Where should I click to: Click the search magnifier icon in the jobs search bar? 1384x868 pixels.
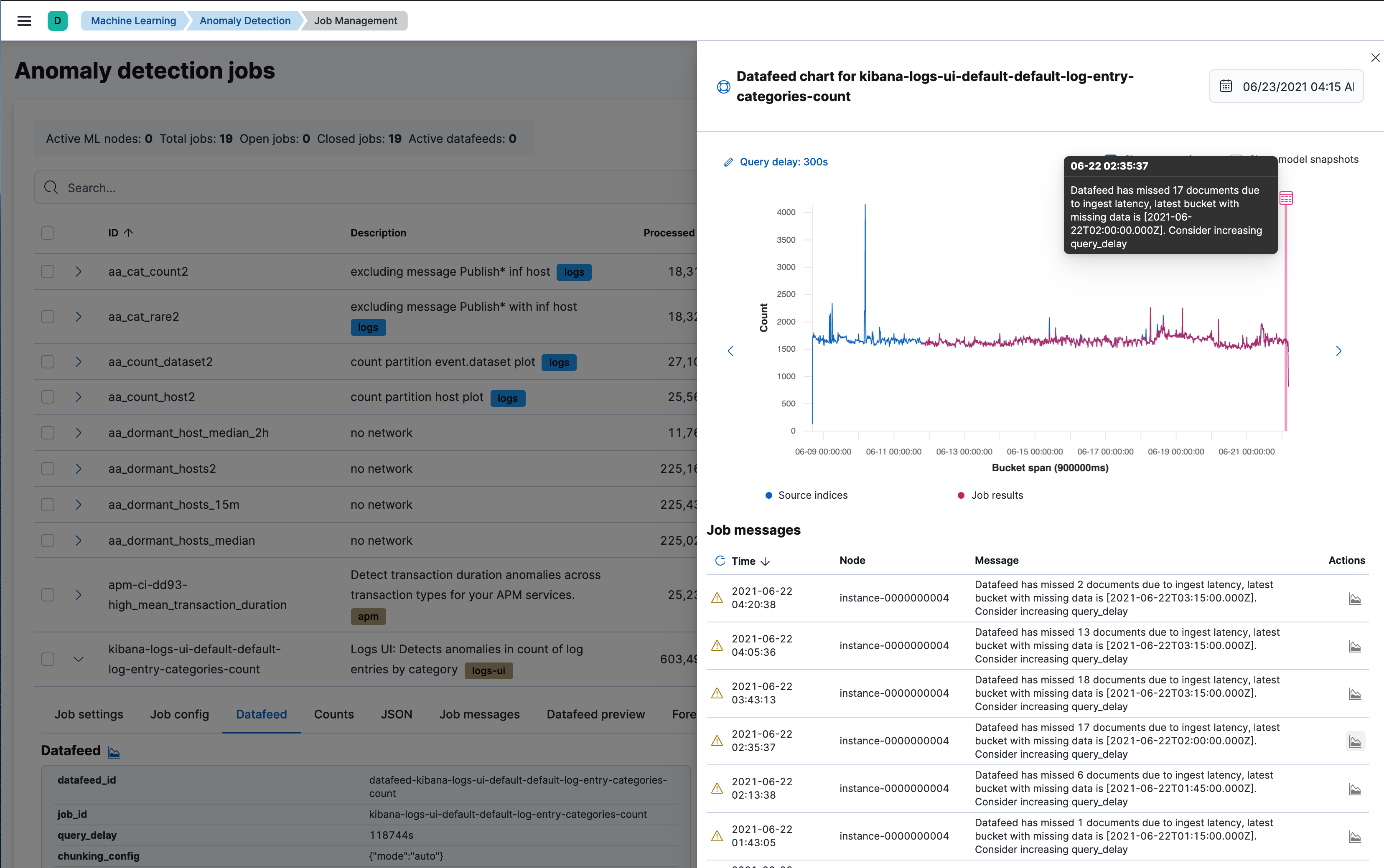click(51, 187)
